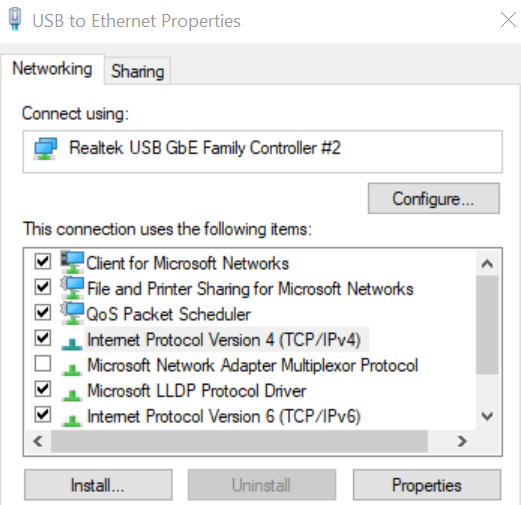Click the Install... button
Image resolution: width=521 pixels, height=505 pixels.
98,485
